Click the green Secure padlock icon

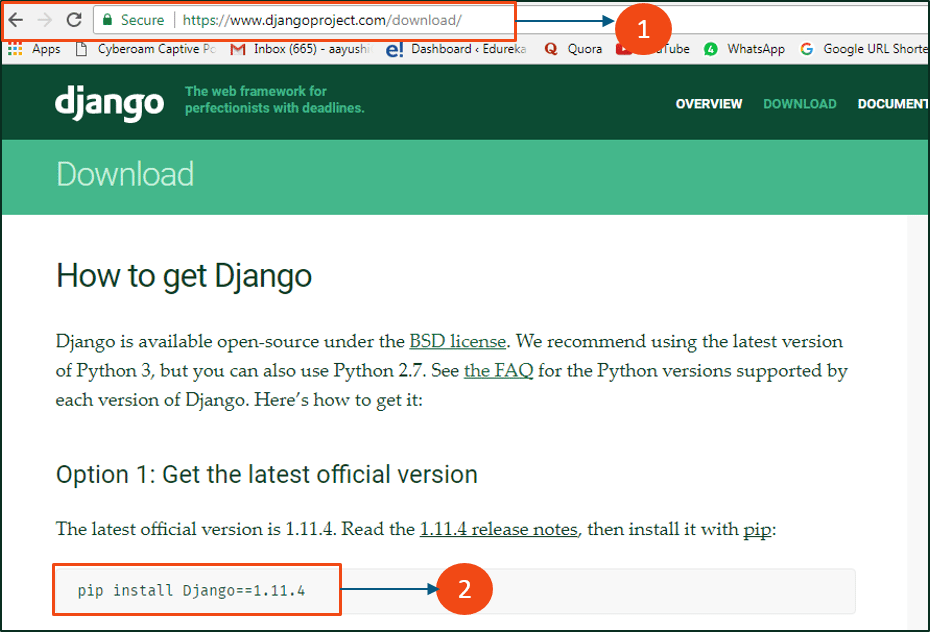[x=107, y=20]
